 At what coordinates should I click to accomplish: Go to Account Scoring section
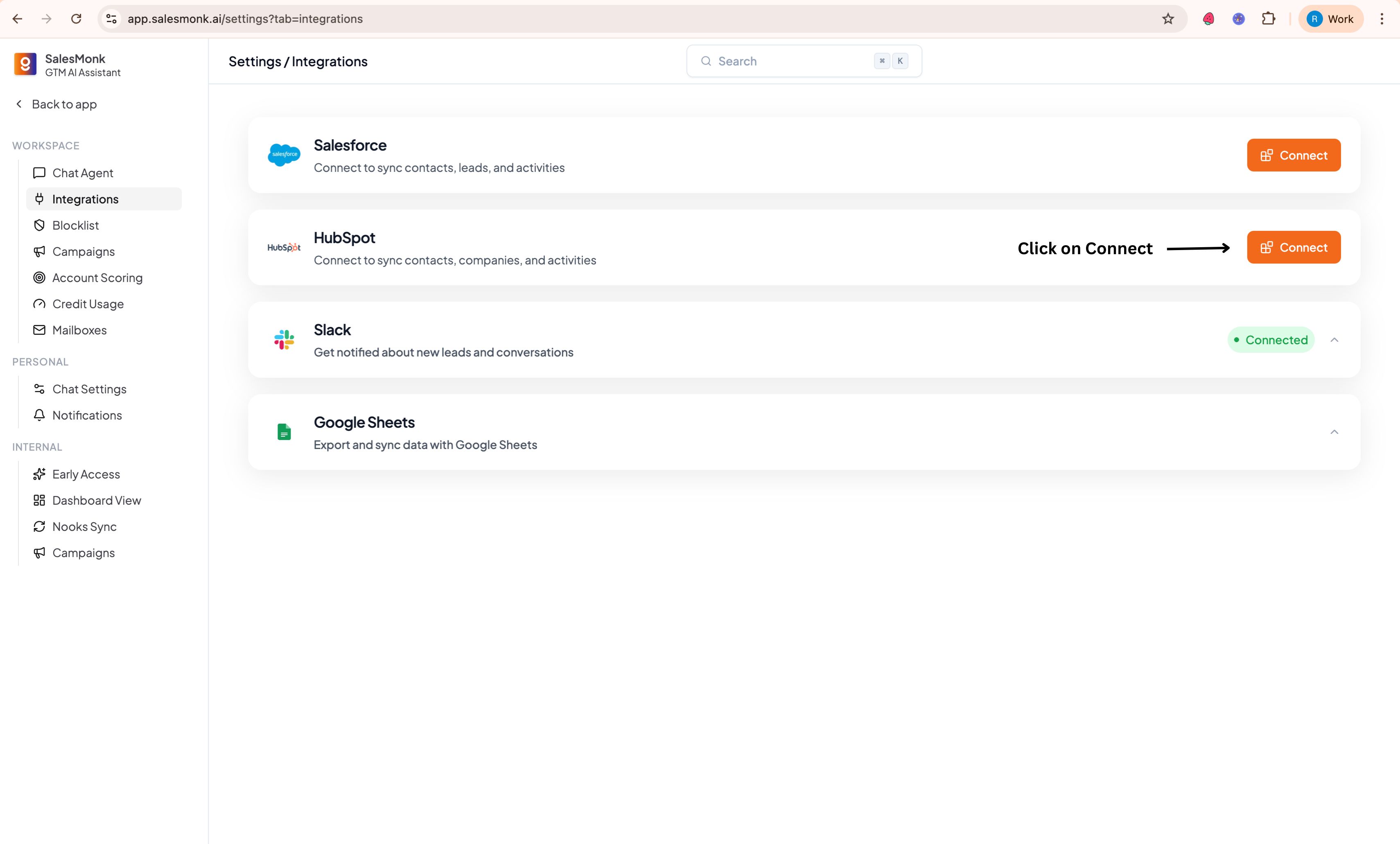point(97,278)
